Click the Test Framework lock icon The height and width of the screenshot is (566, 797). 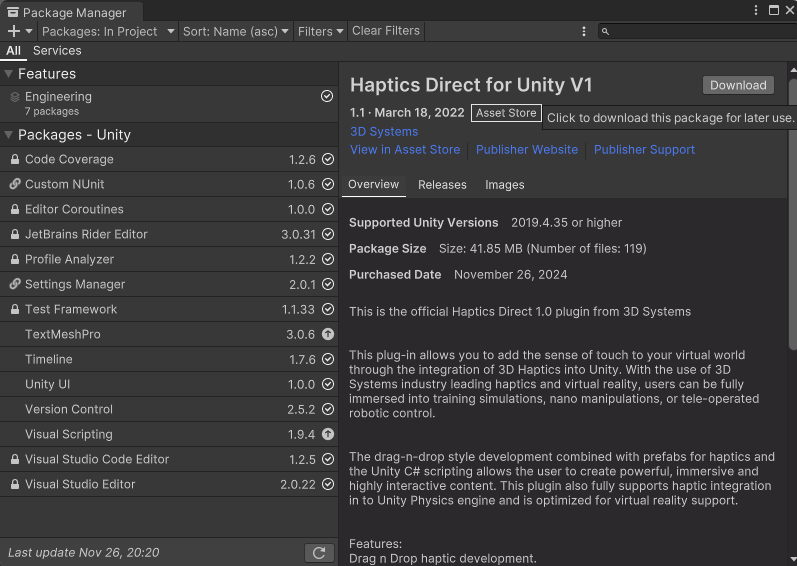pos(15,309)
